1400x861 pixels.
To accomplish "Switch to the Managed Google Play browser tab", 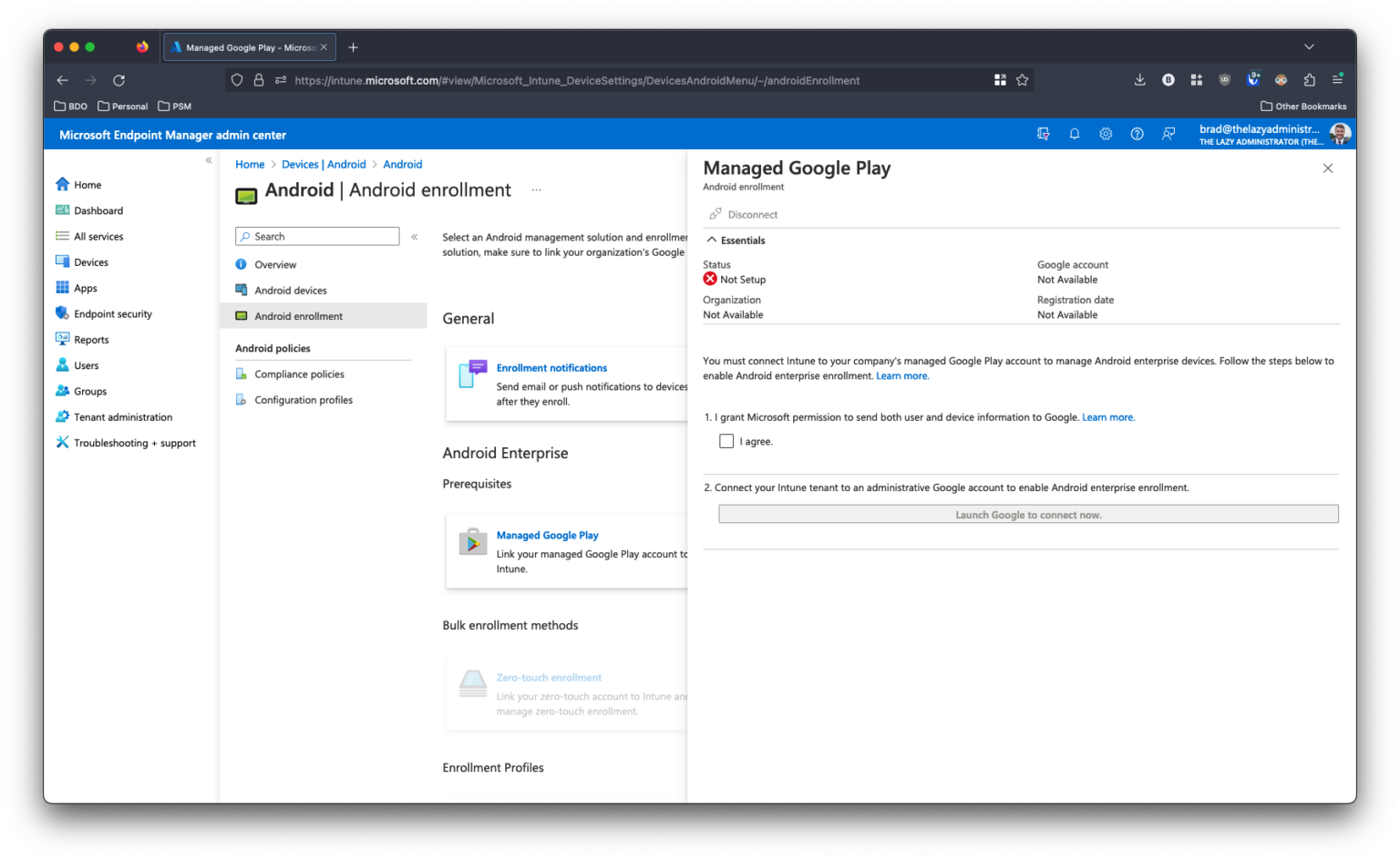I will (x=249, y=47).
